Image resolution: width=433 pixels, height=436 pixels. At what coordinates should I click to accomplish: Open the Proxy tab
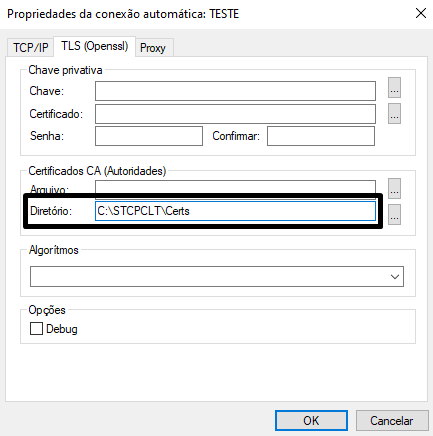click(x=153, y=48)
